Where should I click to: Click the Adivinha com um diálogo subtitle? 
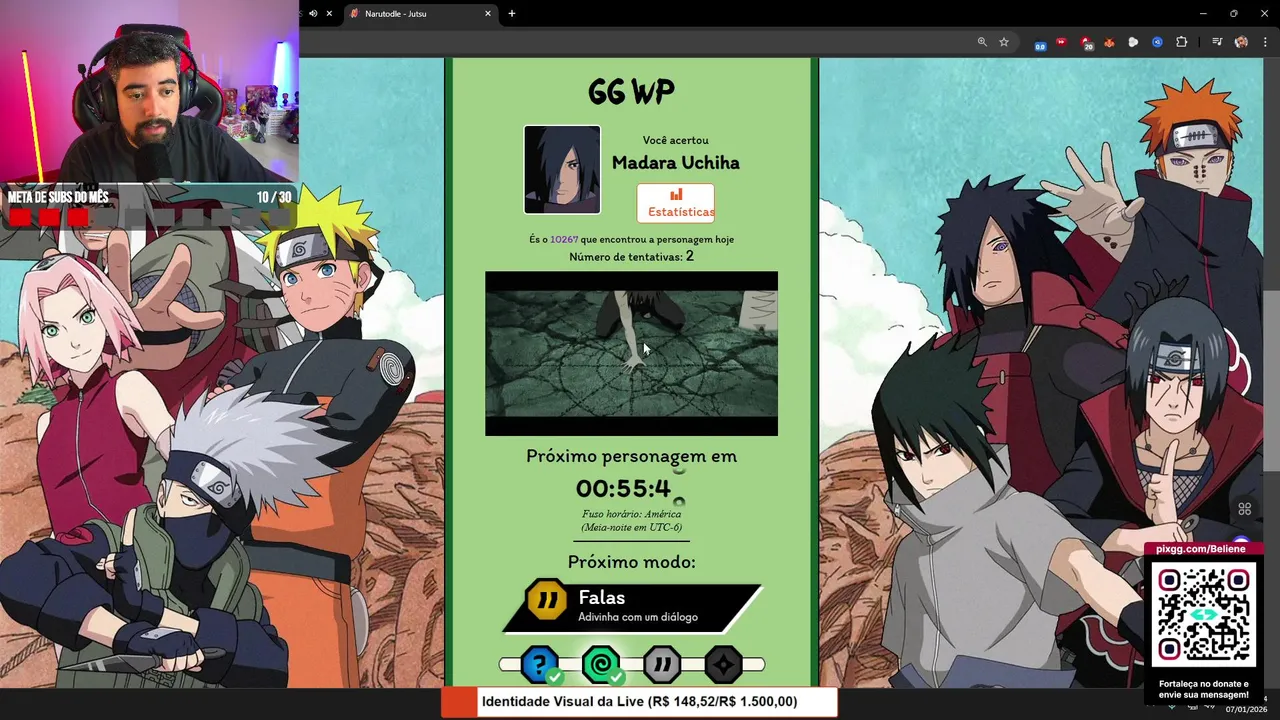tap(638, 617)
